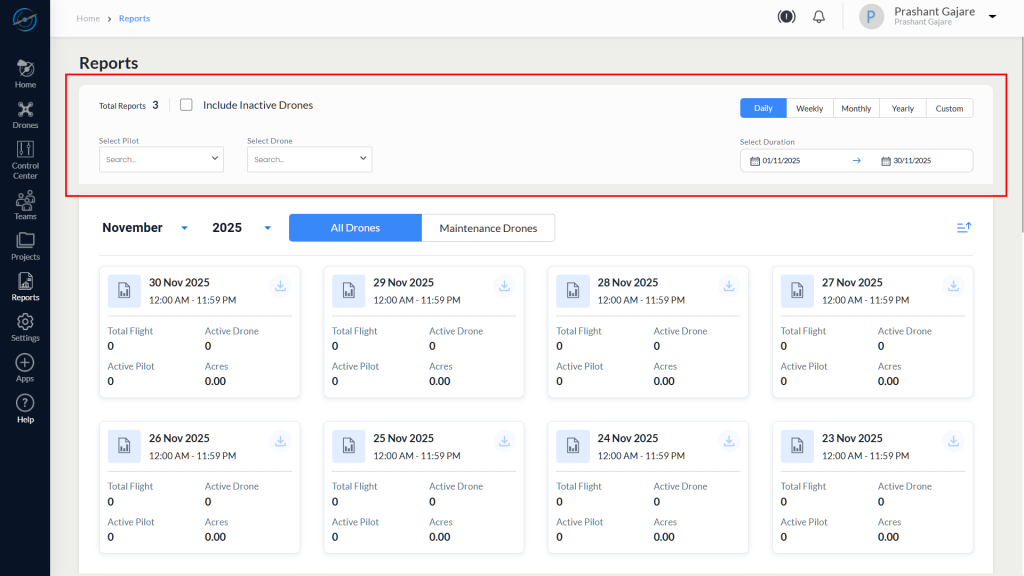Expand the Select Drone dropdown
This screenshot has width=1024, height=576.
[x=308, y=158]
